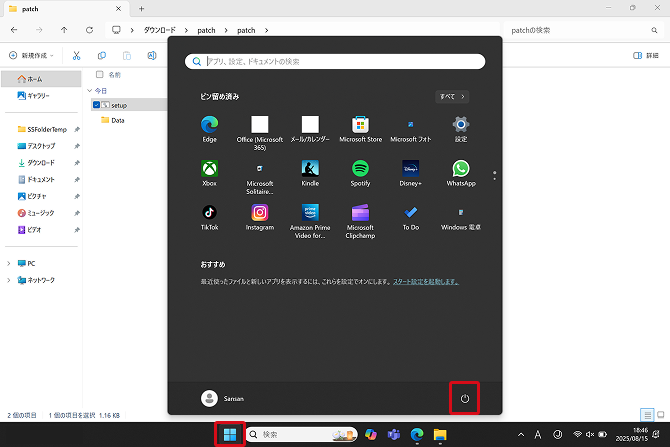Open Microsoft Photos pinned app
This screenshot has width=670, height=447.
411,129
